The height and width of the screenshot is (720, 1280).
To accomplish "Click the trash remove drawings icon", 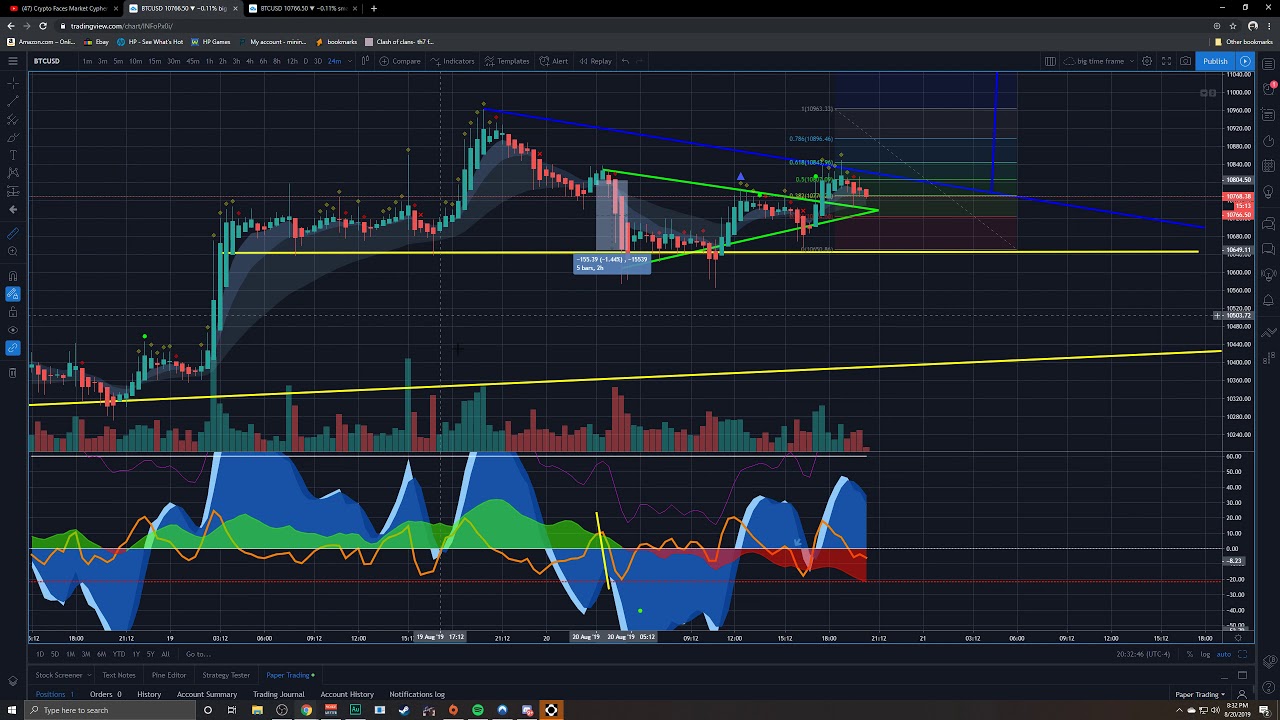I will pyautogui.click(x=13, y=372).
